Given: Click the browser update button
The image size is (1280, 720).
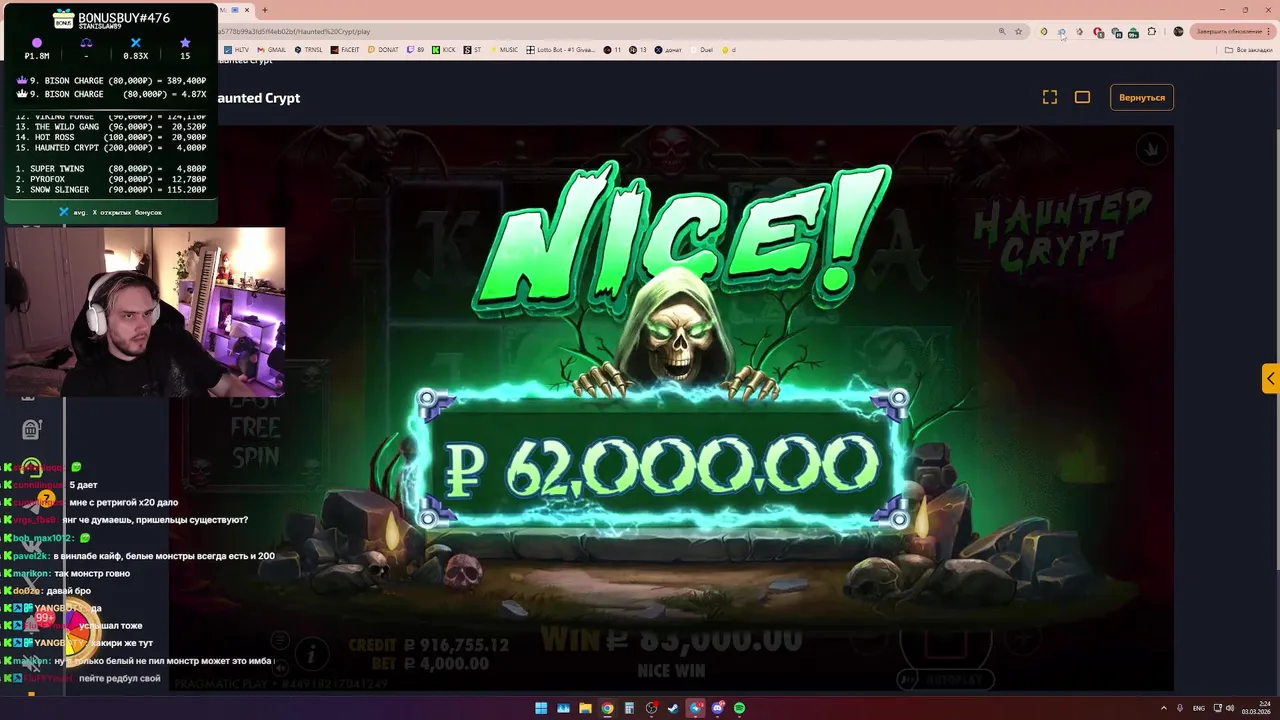Looking at the screenshot, I should (x=1231, y=32).
